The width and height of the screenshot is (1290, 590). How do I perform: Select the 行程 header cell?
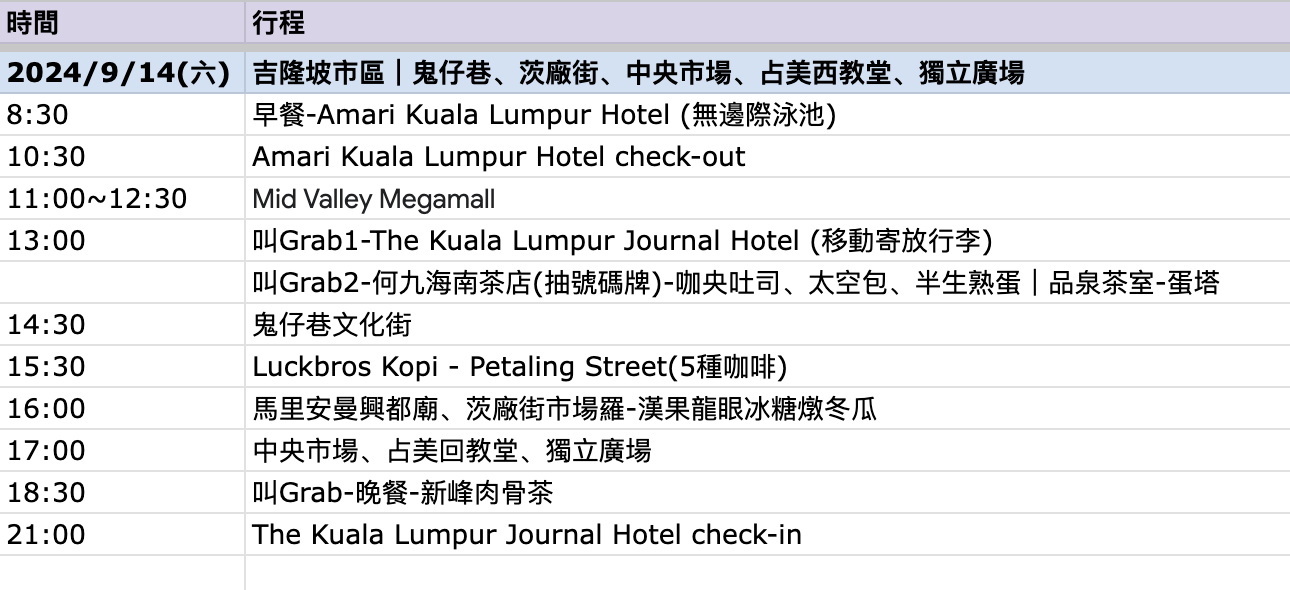(767, 22)
